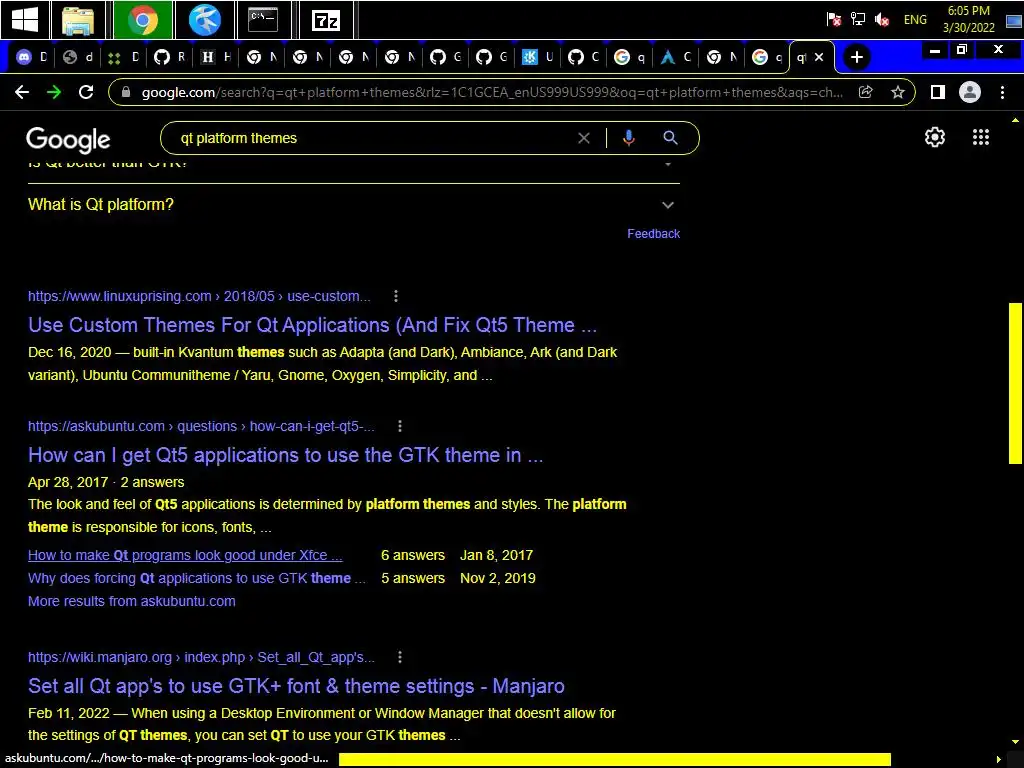This screenshot has height=768, width=1024.
Task: Close the active qt search tab
Action: click(819, 57)
